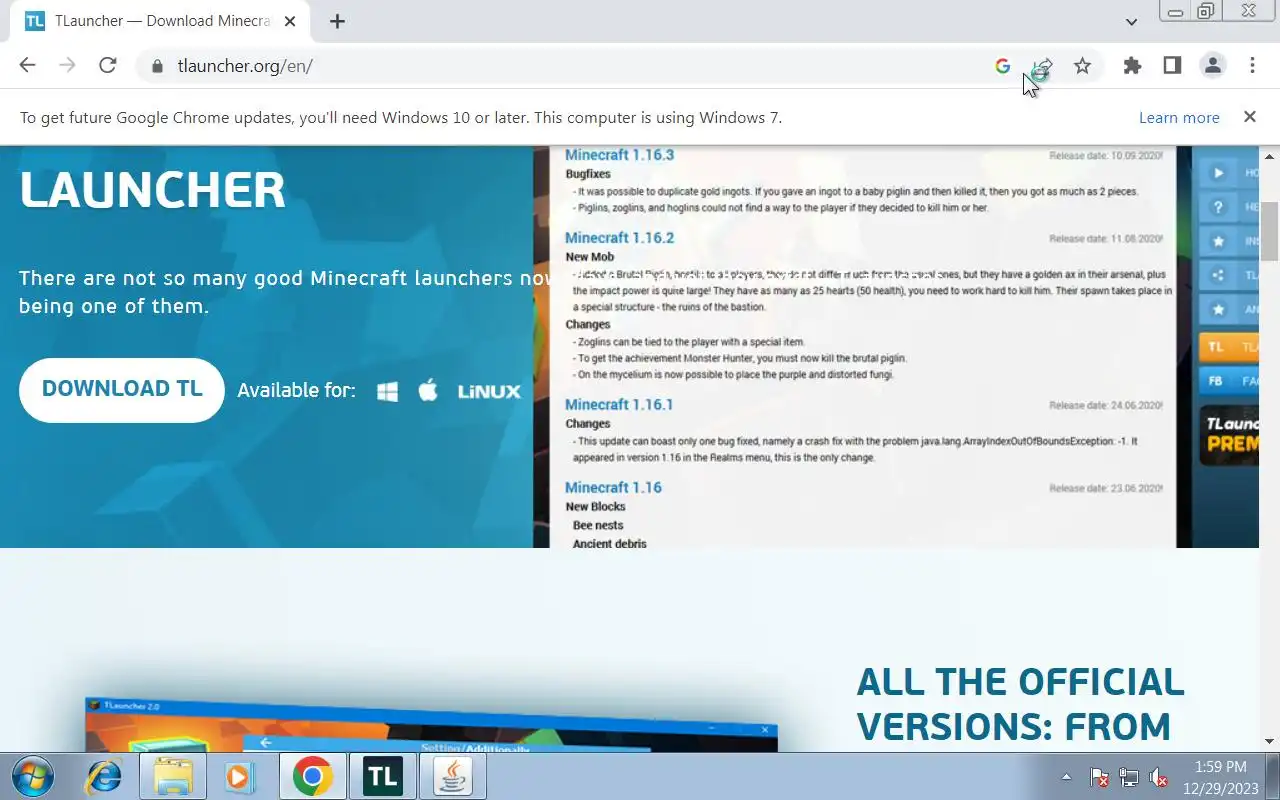Screen dimensions: 1280x800
Task: Choose the Windows platform icon
Action: pyautogui.click(x=387, y=391)
